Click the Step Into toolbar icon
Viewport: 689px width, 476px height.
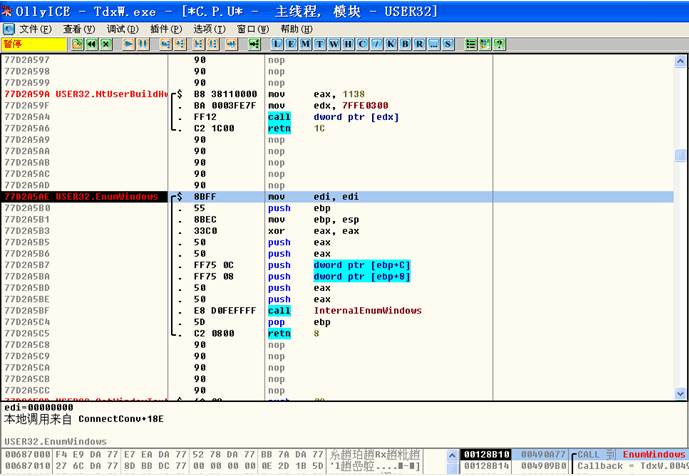(166, 44)
